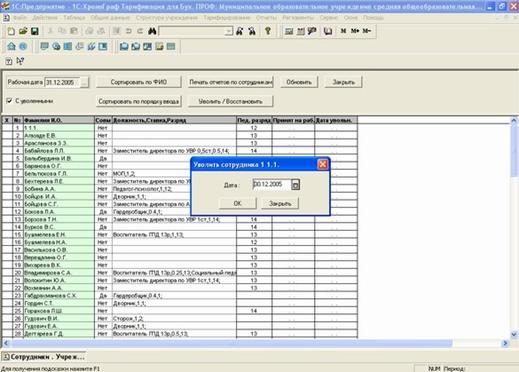Toggle the 'С уволенными' checkbox
Screen dimensions: 519x372
(9, 101)
